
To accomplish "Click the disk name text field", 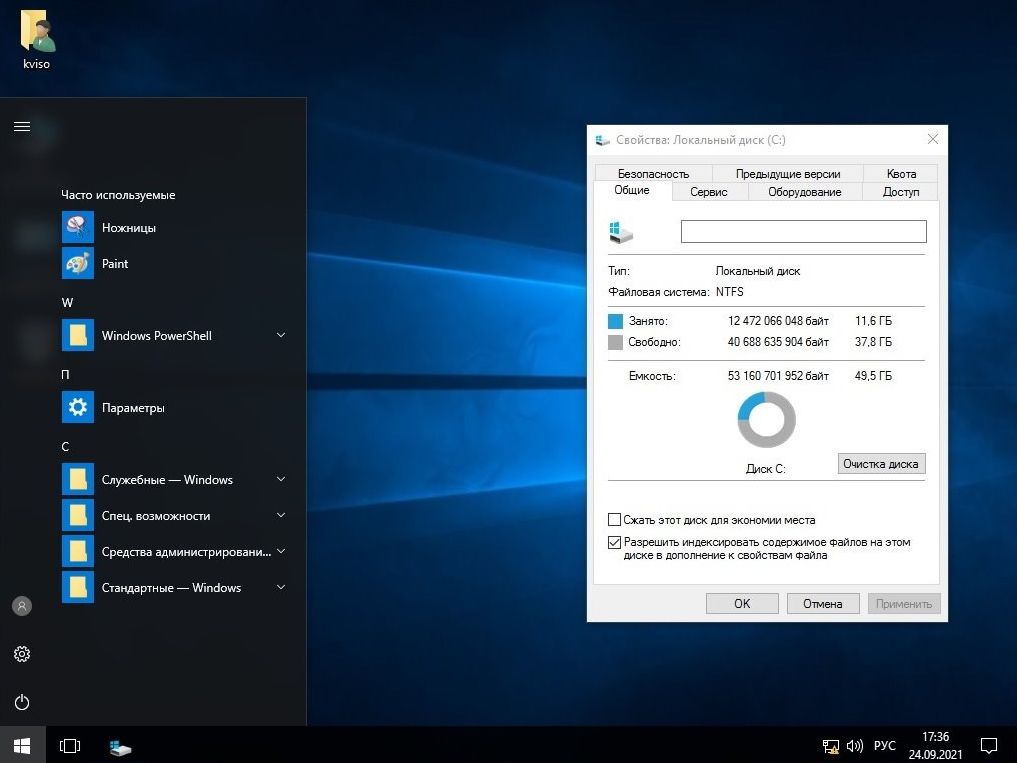I will (803, 232).
